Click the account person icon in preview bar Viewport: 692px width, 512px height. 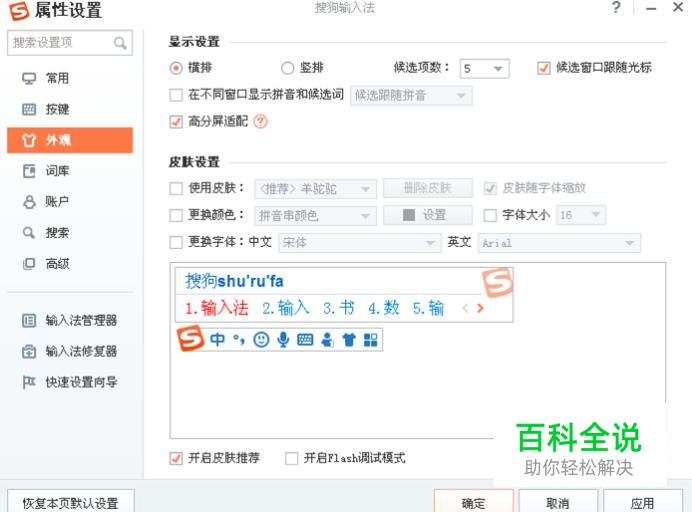tap(327, 339)
